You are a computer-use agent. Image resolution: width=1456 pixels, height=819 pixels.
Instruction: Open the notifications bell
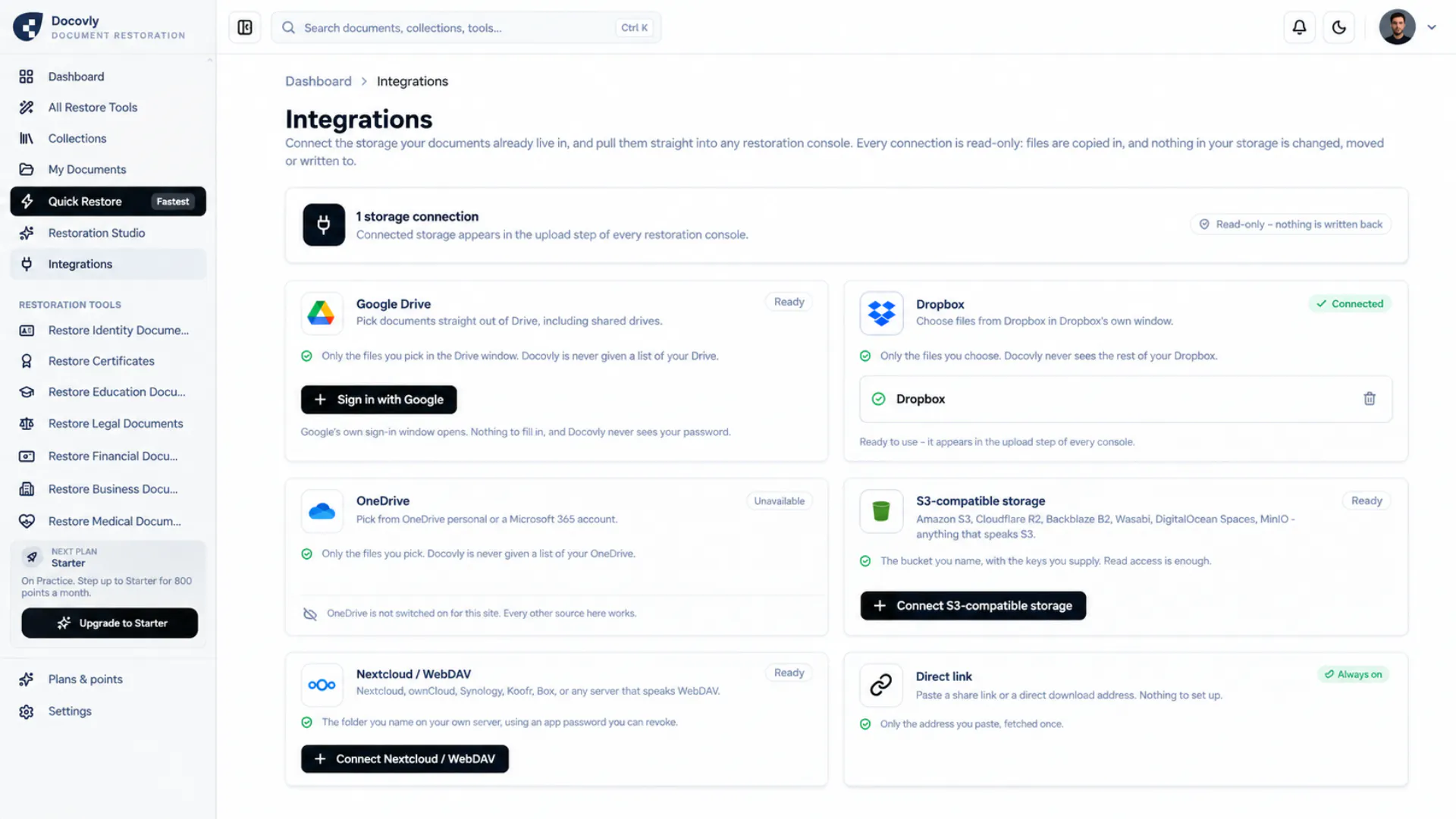tap(1299, 27)
